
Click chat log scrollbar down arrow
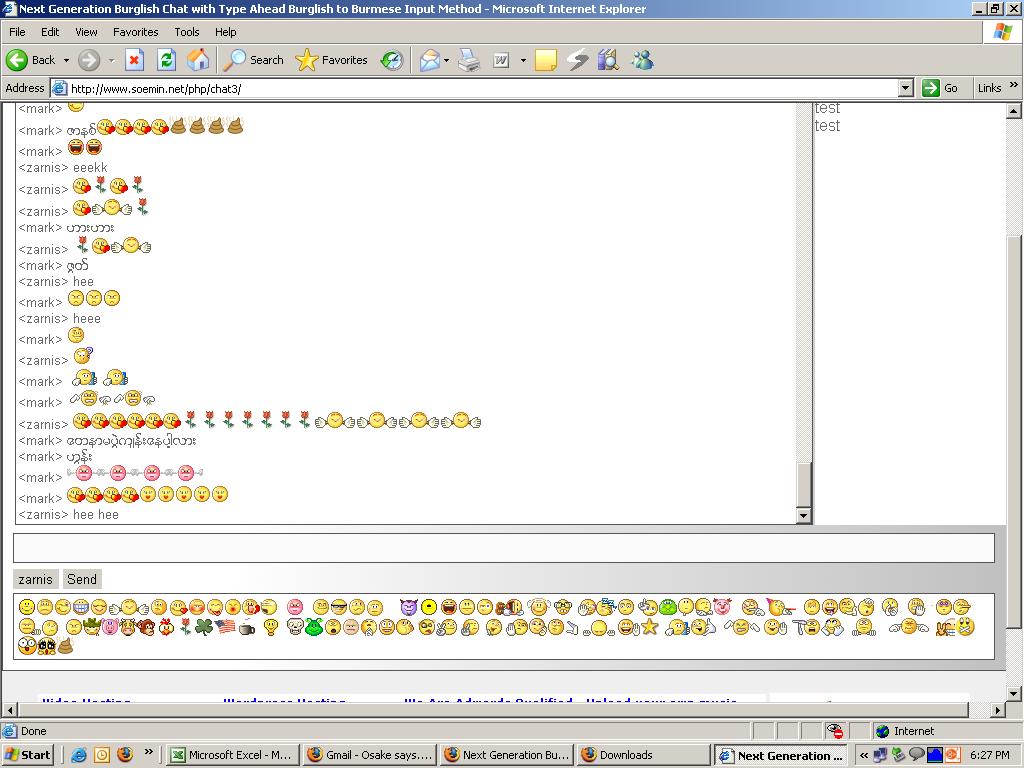[x=804, y=516]
